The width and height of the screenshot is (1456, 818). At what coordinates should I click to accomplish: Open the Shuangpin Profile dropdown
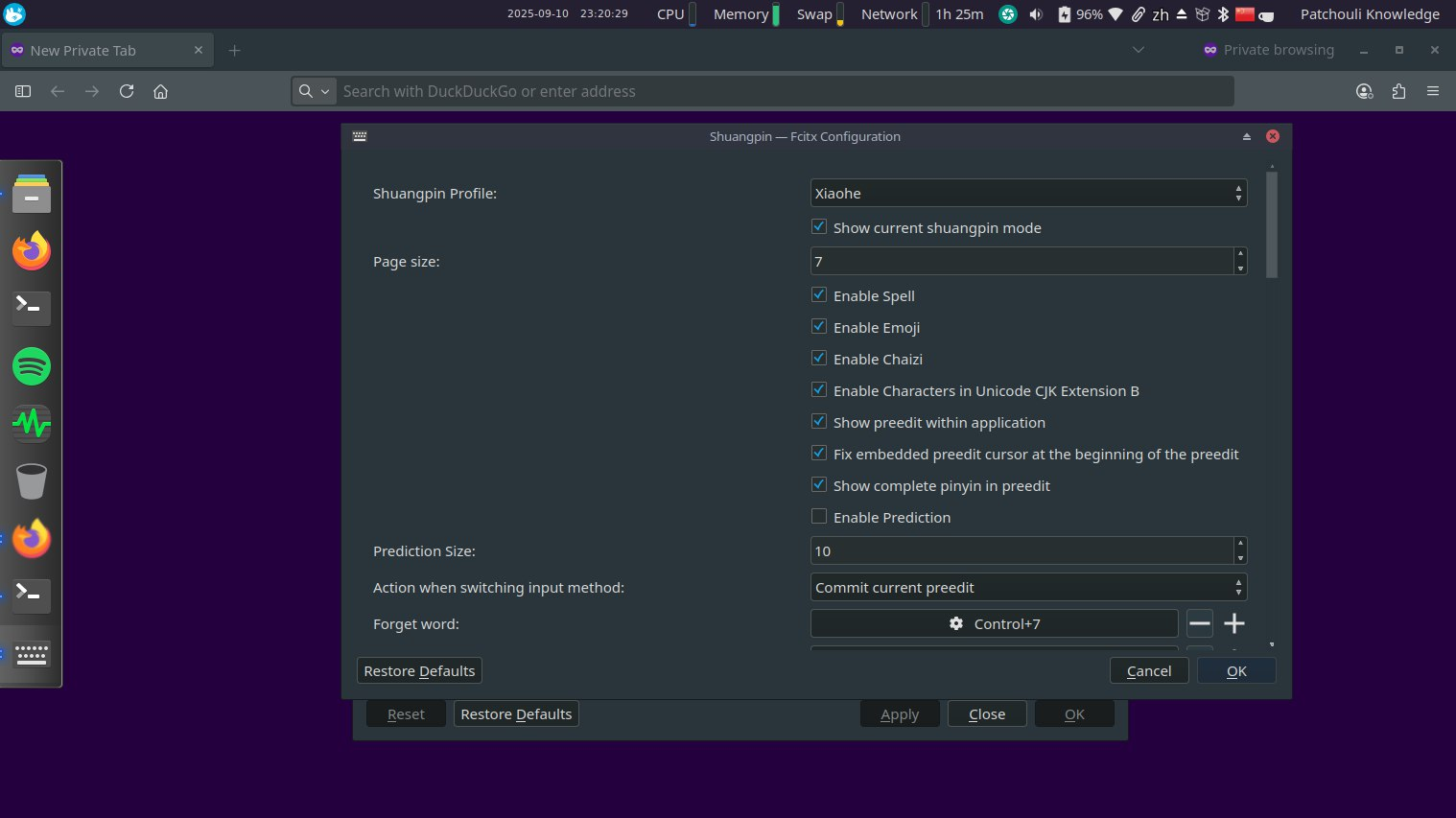[x=1028, y=193]
